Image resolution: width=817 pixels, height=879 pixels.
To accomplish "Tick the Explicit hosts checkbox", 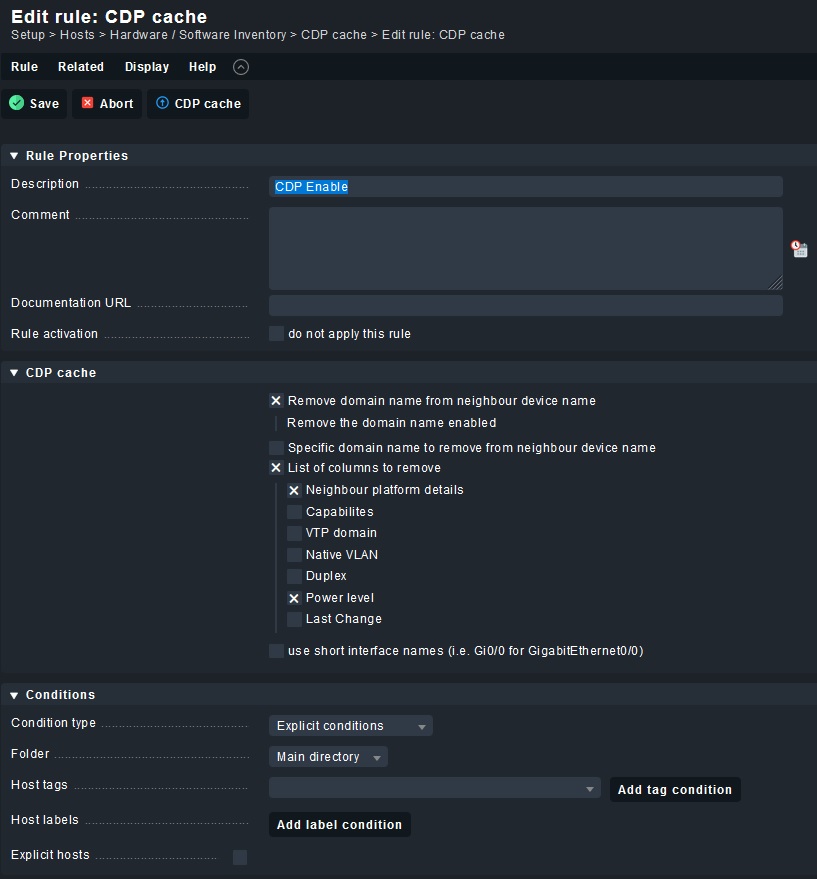I will (240, 856).
